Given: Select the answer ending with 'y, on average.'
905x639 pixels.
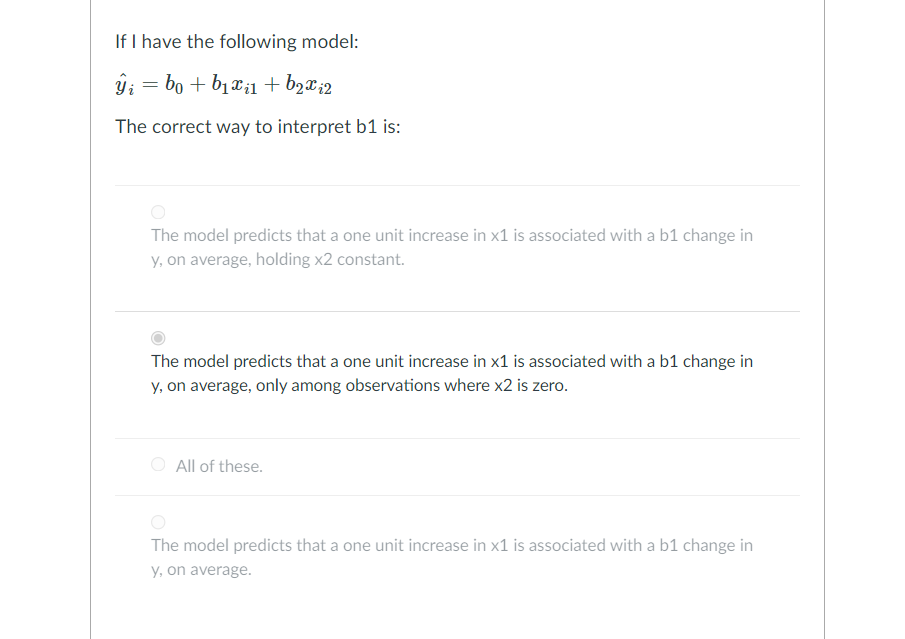Looking at the screenshot, I should pyautogui.click(x=450, y=556).
